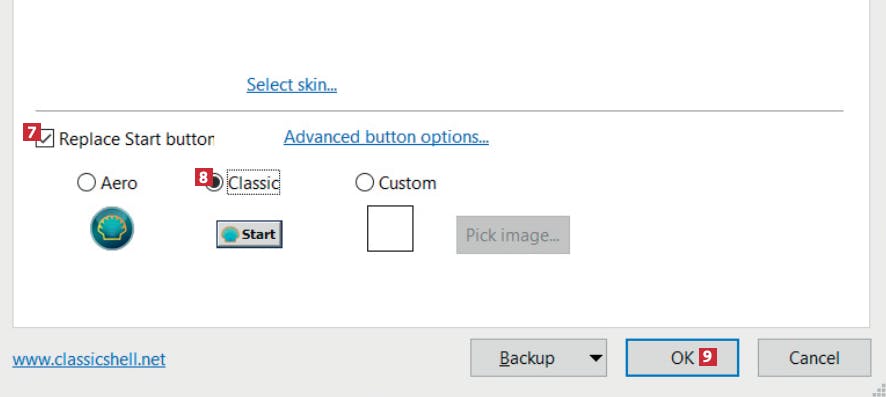The image size is (886, 397).
Task: Click the grayed Pick image button
Action: pos(513,234)
